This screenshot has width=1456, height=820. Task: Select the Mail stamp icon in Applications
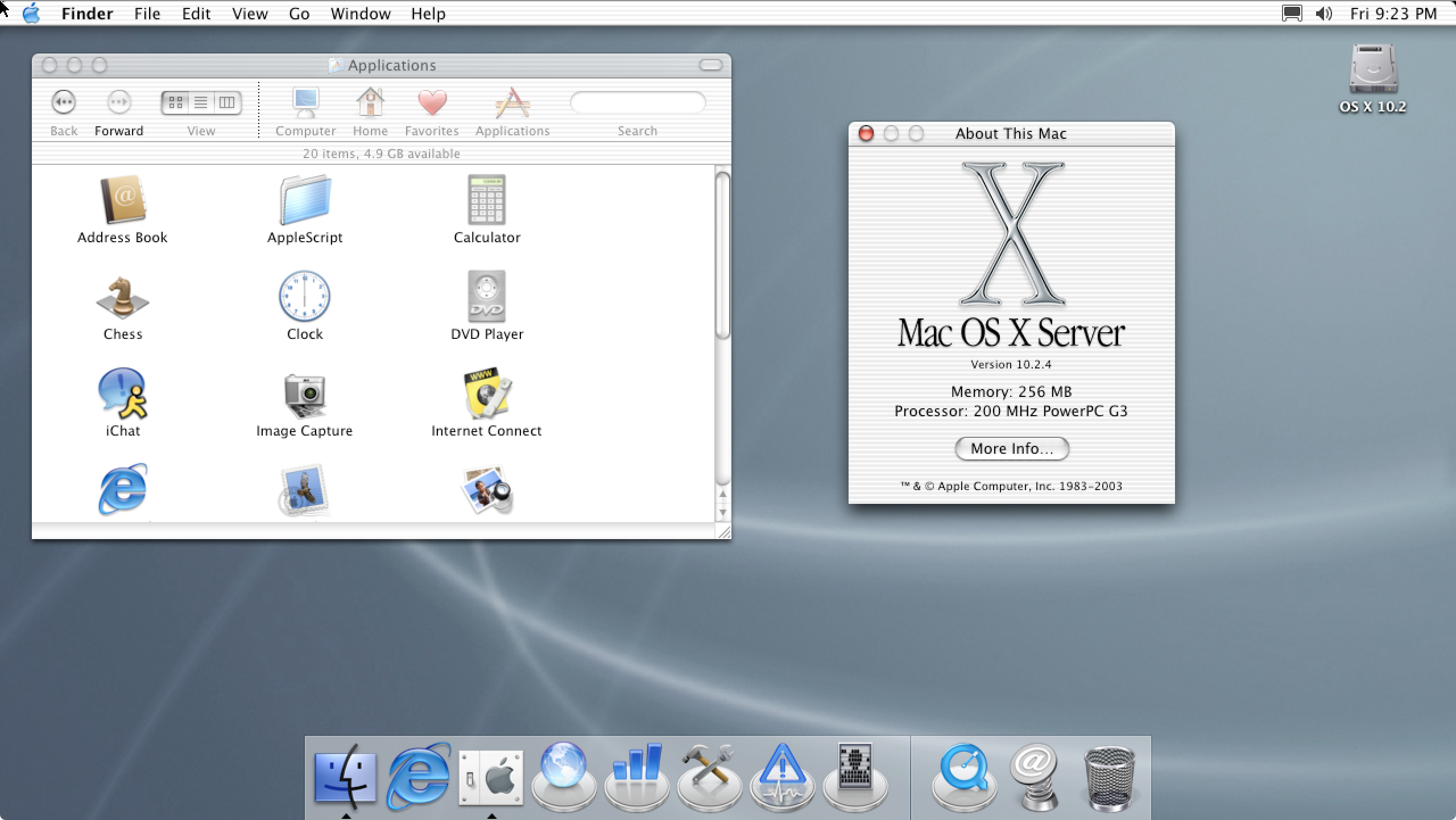[x=305, y=490]
